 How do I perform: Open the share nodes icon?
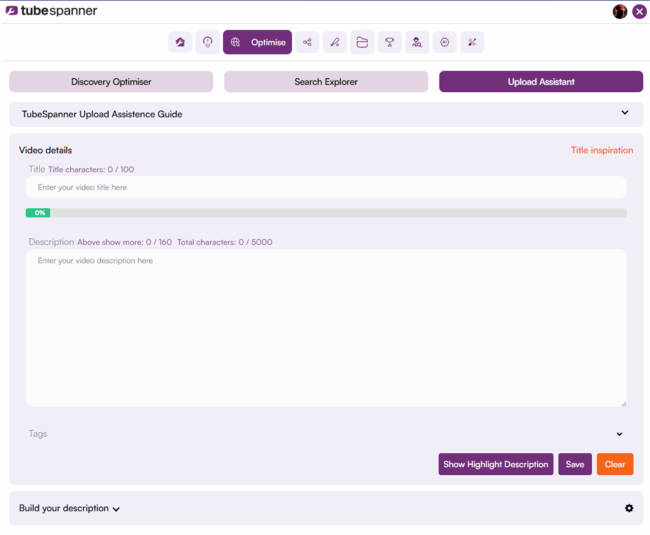(307, 42)
